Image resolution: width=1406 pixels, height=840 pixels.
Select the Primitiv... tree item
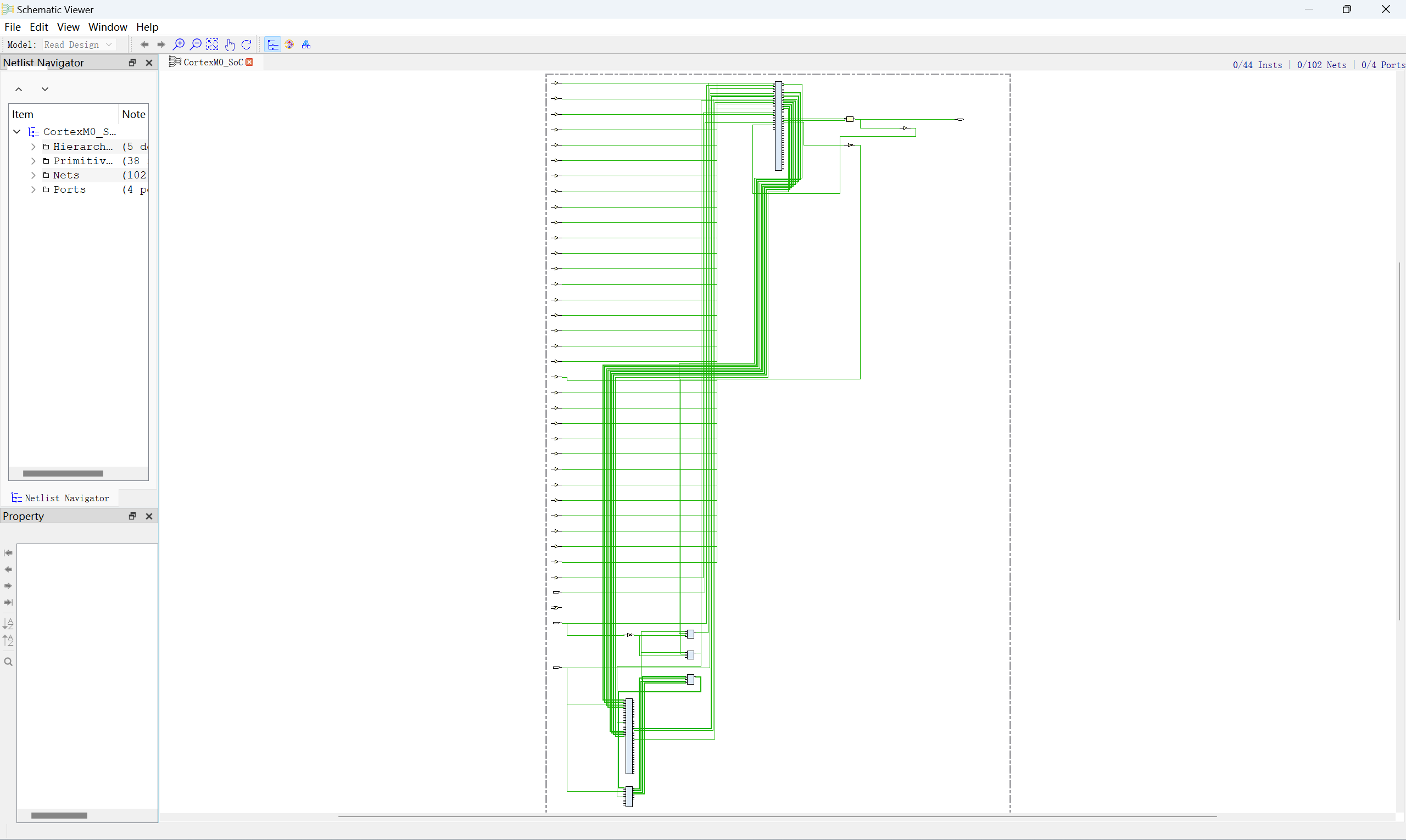point(83,161)
